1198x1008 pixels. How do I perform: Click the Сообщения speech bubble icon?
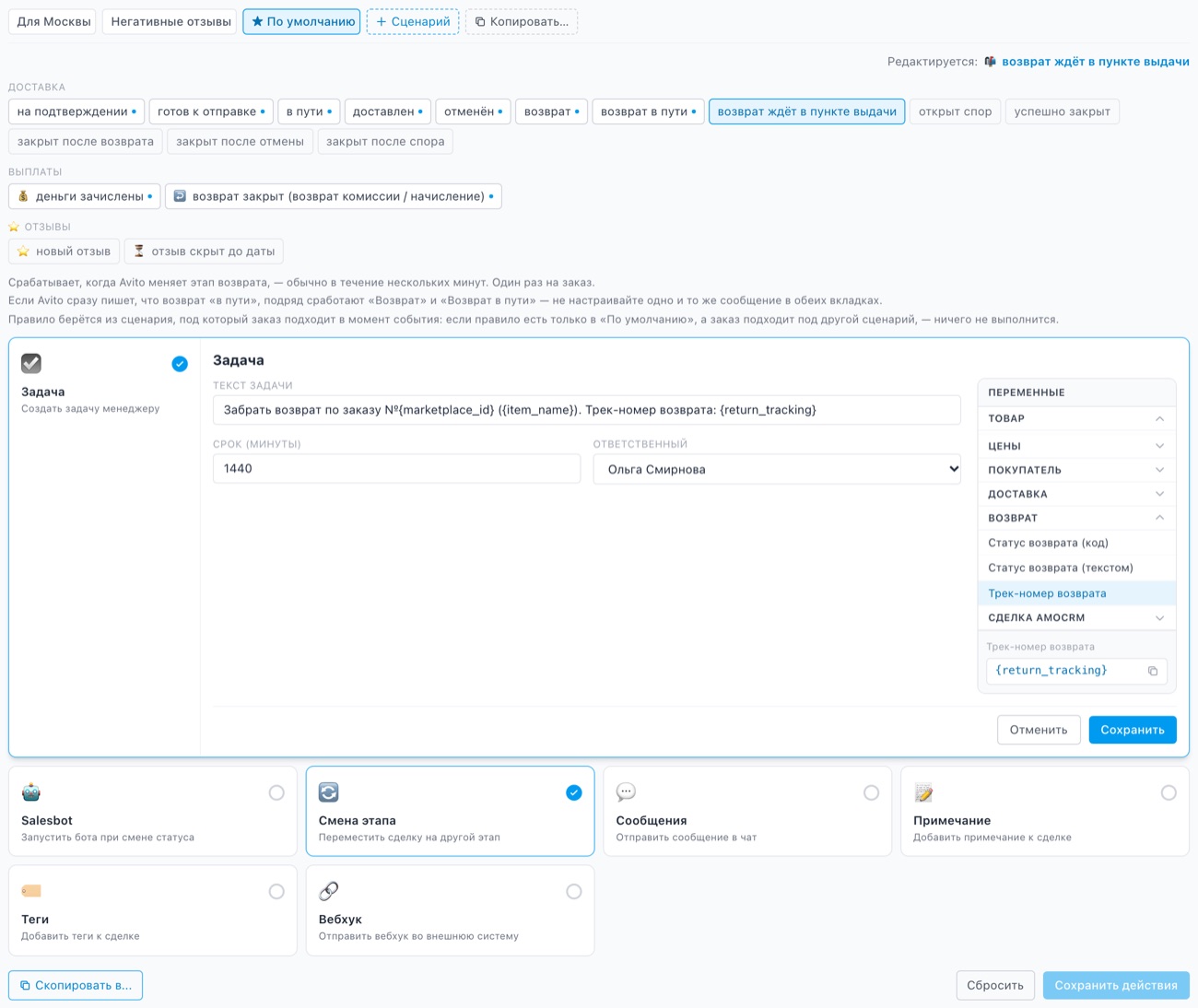tap(626, 792)
